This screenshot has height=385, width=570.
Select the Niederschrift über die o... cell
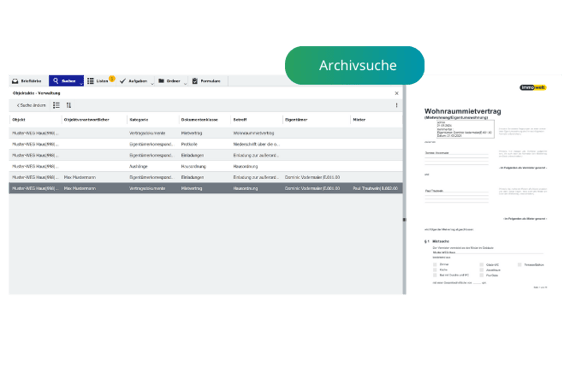pyautogui.click(x=256, y=144)
